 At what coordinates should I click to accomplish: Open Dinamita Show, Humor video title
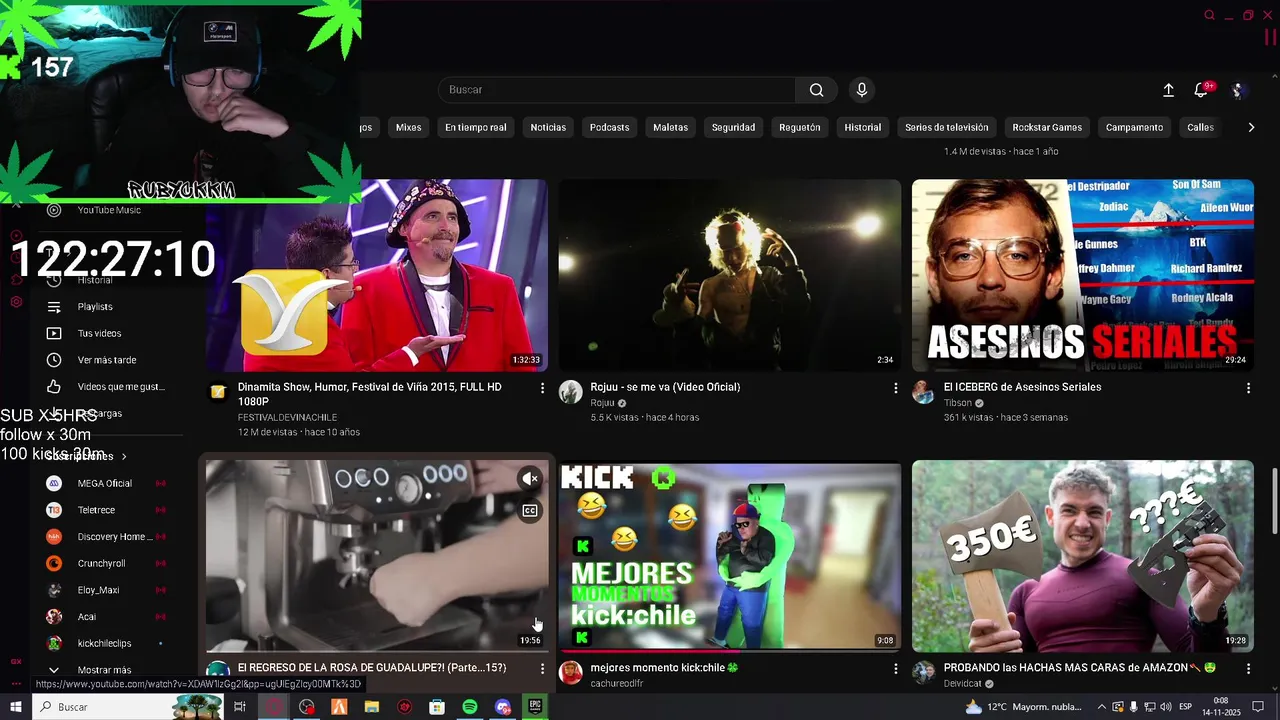pos(370,394)
